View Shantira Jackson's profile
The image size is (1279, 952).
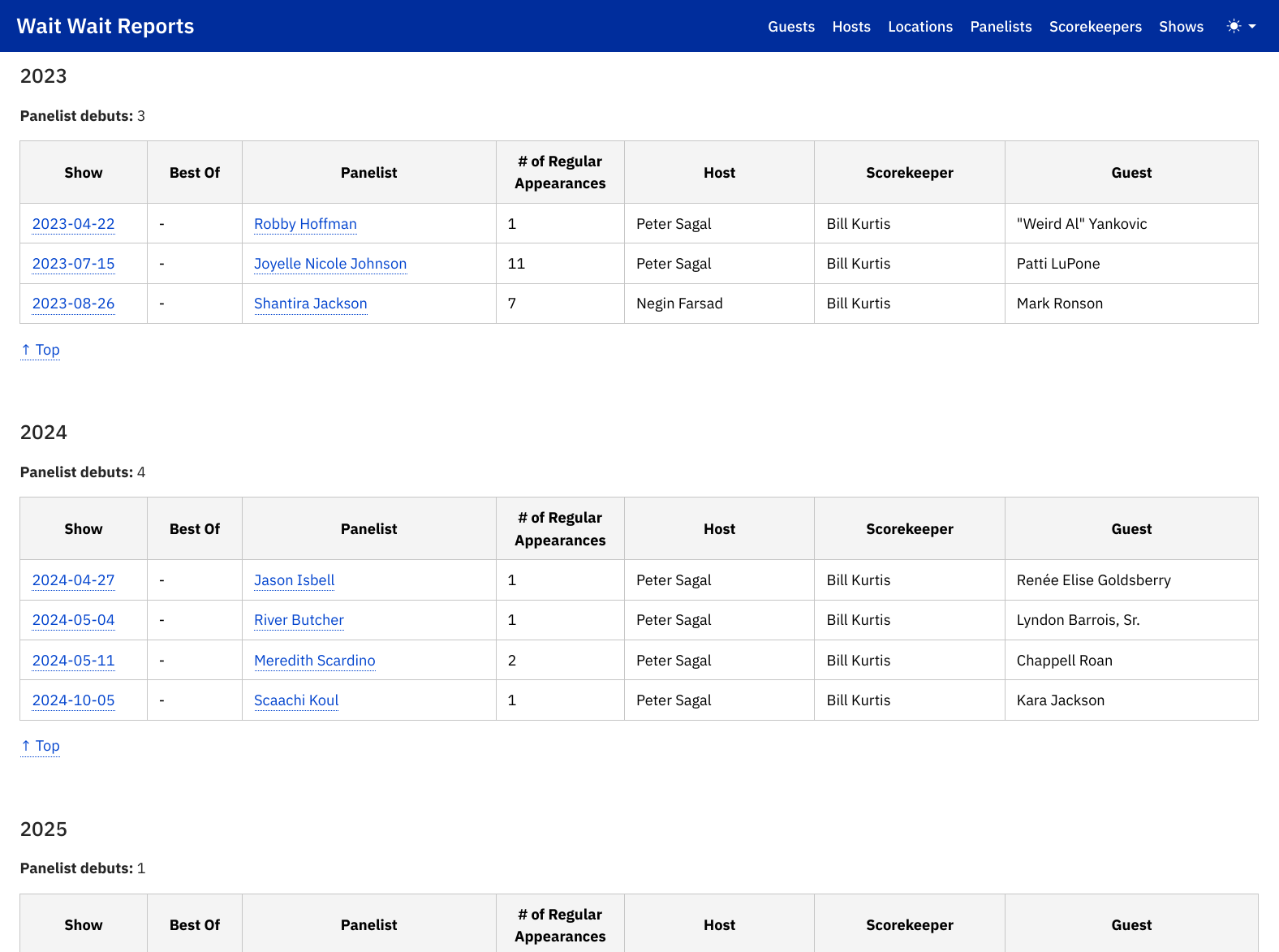(x=310, y=304)
